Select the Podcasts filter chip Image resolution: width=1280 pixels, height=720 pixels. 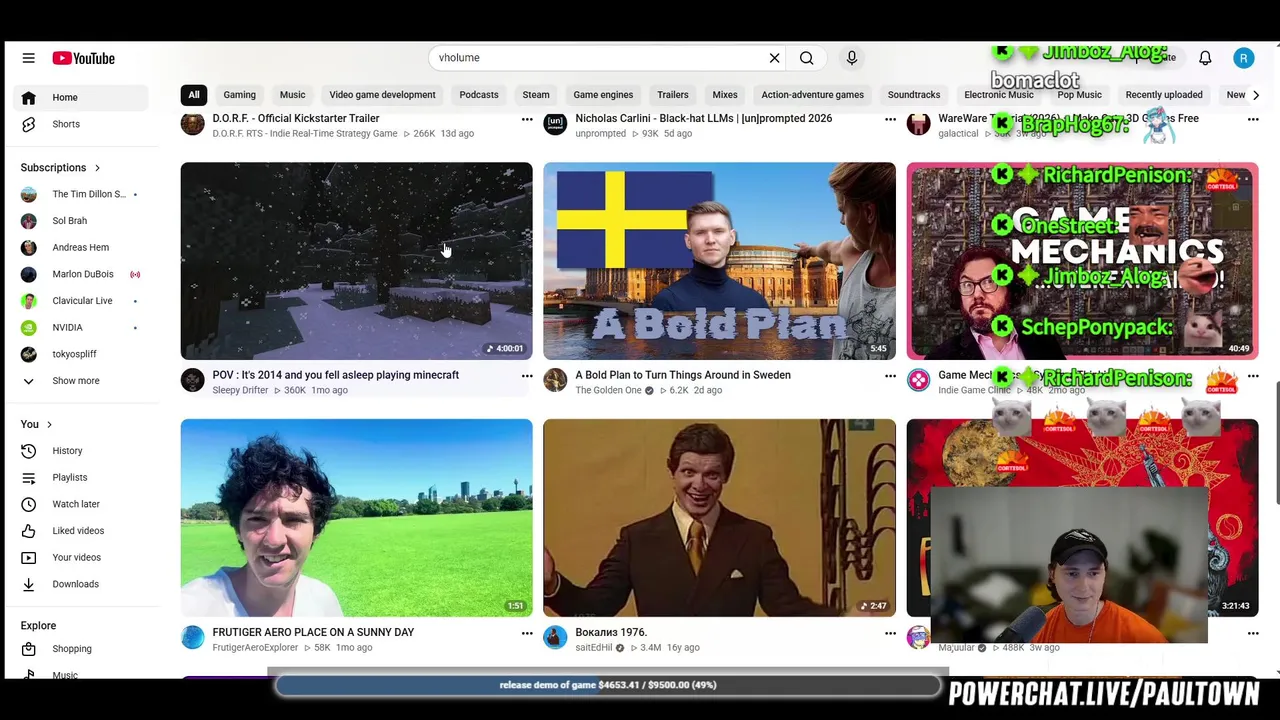click(x=479, y=95)
